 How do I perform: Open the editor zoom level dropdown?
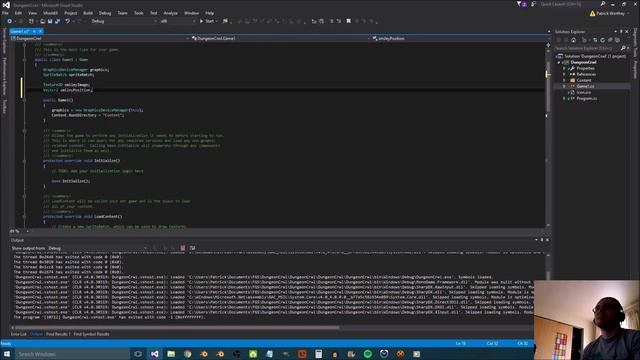coord(19,231)
